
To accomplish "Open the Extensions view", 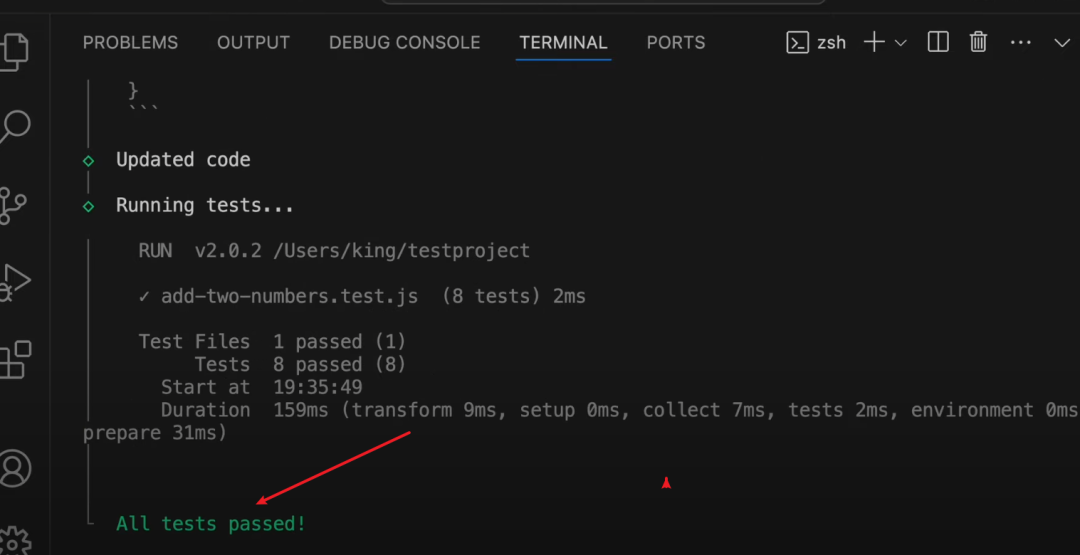I will (x=14, y=360).
